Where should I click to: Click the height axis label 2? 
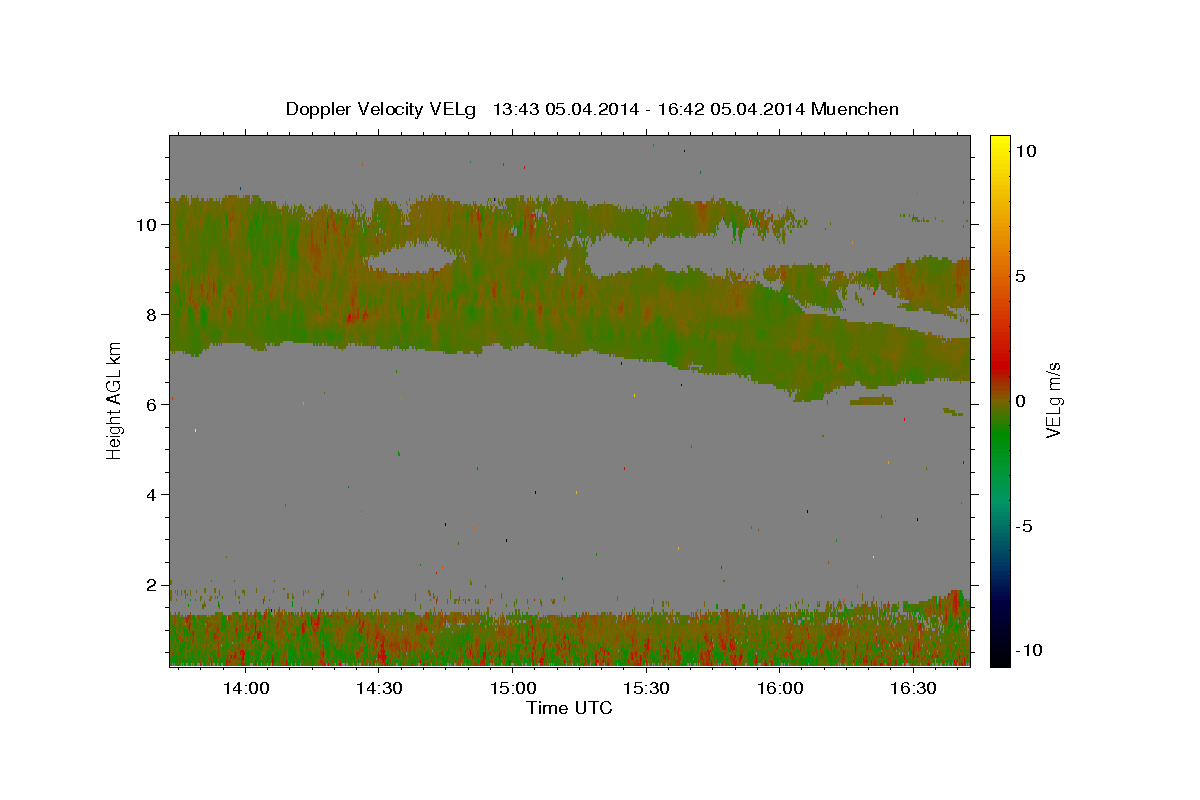tap(152, 584)
